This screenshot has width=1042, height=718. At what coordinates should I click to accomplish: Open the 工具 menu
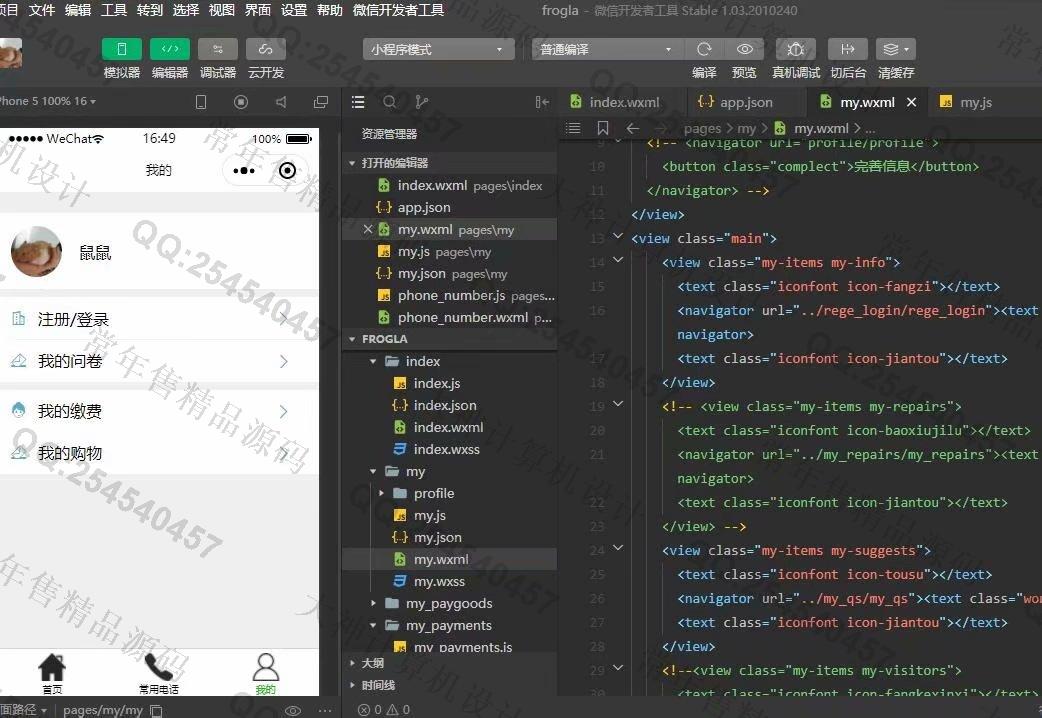point(114,10)
